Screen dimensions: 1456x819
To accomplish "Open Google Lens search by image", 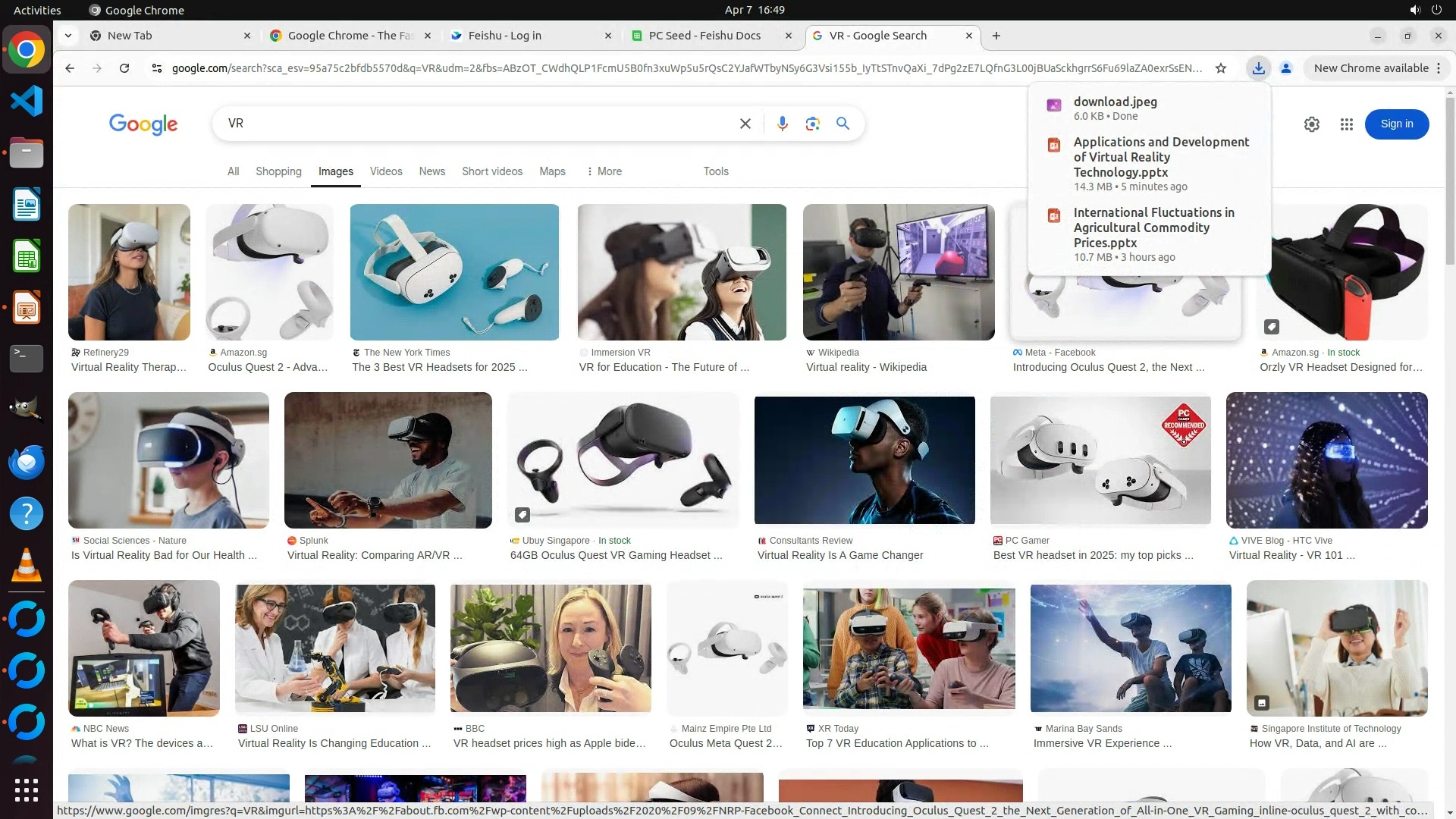I will click(x=812, y=124).
